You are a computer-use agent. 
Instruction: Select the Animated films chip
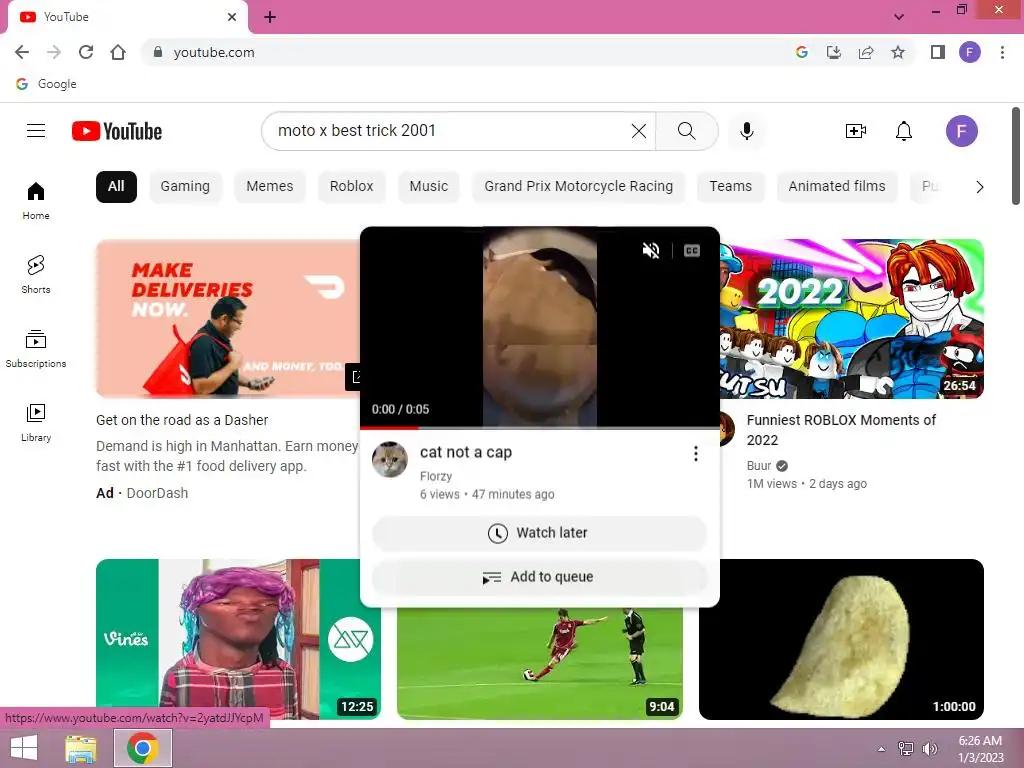837,187
